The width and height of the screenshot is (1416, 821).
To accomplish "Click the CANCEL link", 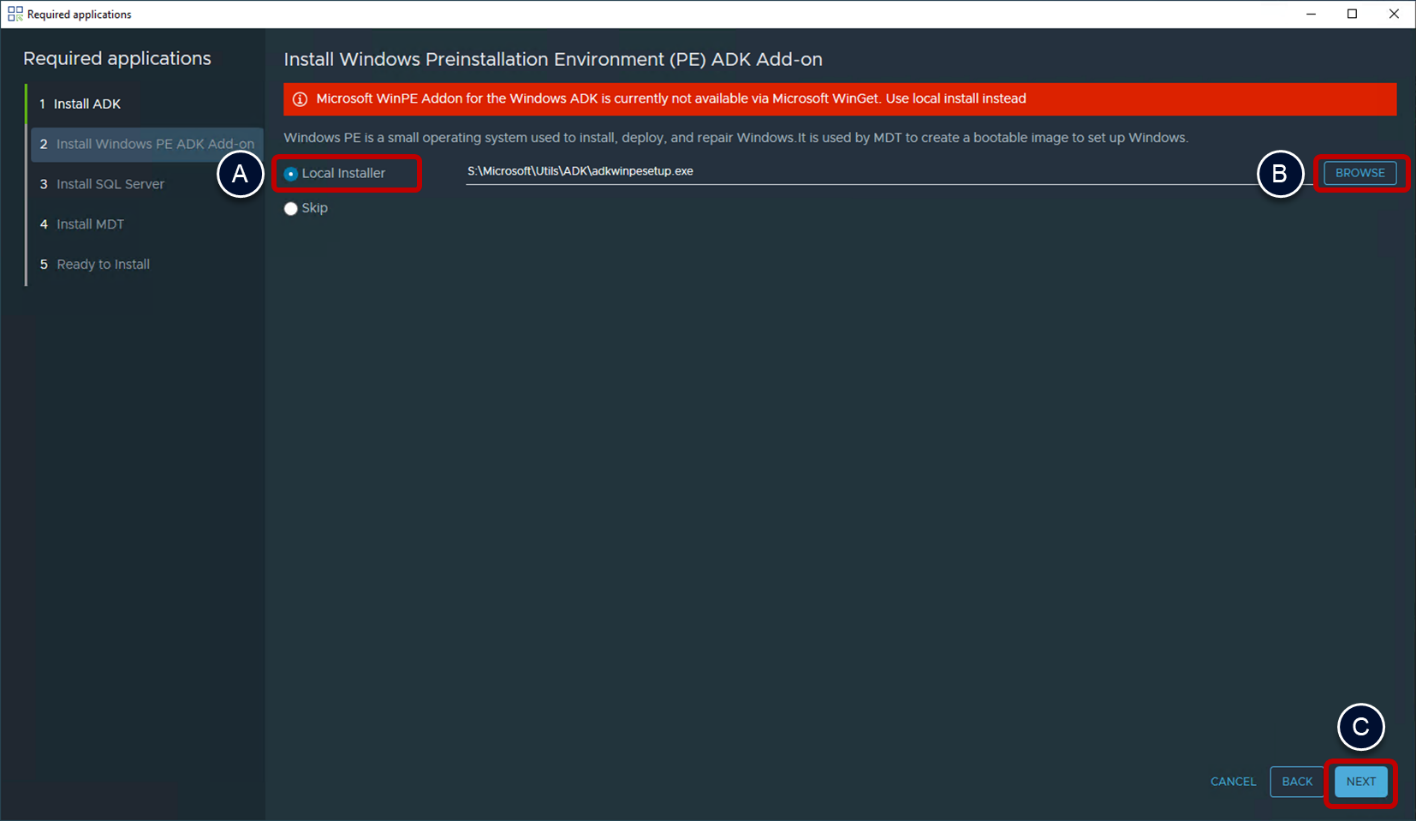I will (1233, 782).
